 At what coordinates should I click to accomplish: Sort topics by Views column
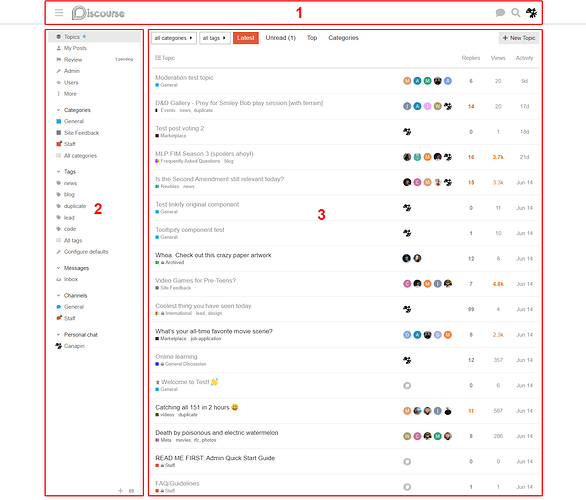(x=498, y=58)
